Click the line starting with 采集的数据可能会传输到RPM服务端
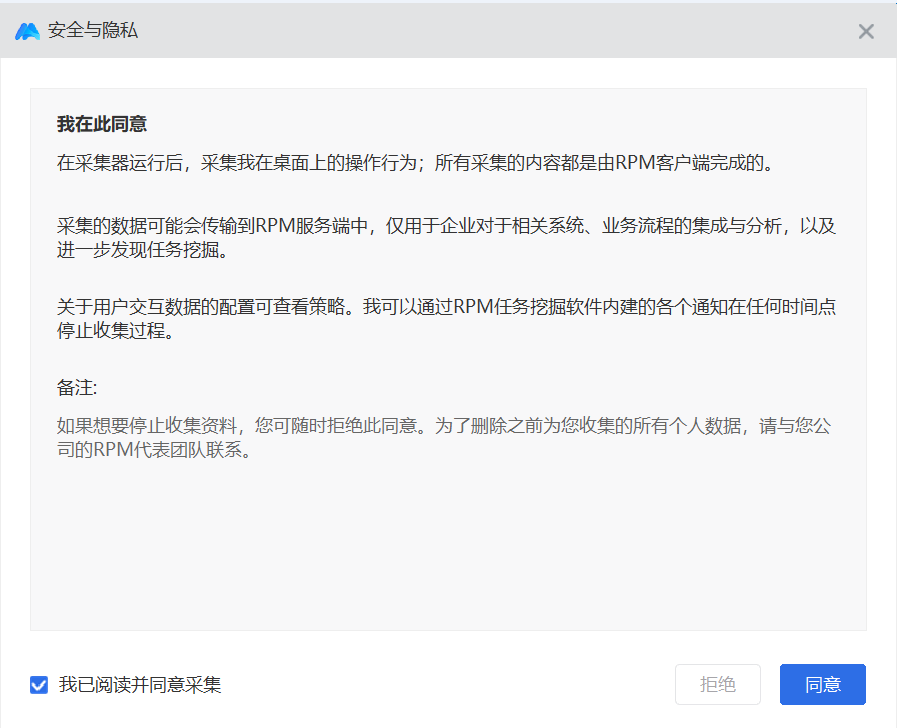The image size is (897, 728). pyautogui.click(x=446, y=226)
